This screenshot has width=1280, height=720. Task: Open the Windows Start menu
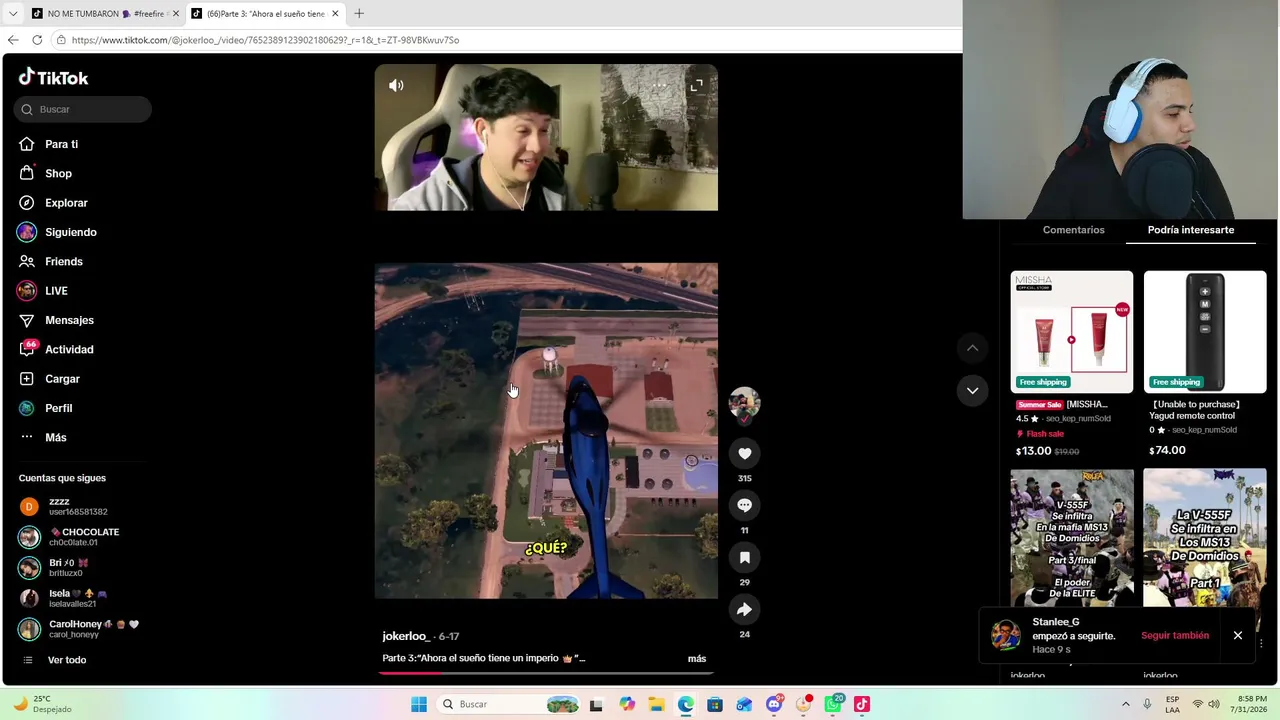click(419, 704)
